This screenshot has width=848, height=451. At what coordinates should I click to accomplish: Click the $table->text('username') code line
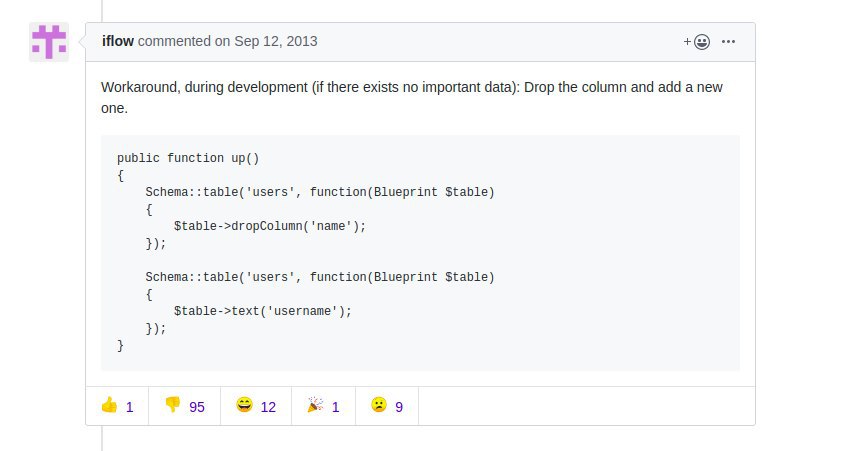[262, 311]
